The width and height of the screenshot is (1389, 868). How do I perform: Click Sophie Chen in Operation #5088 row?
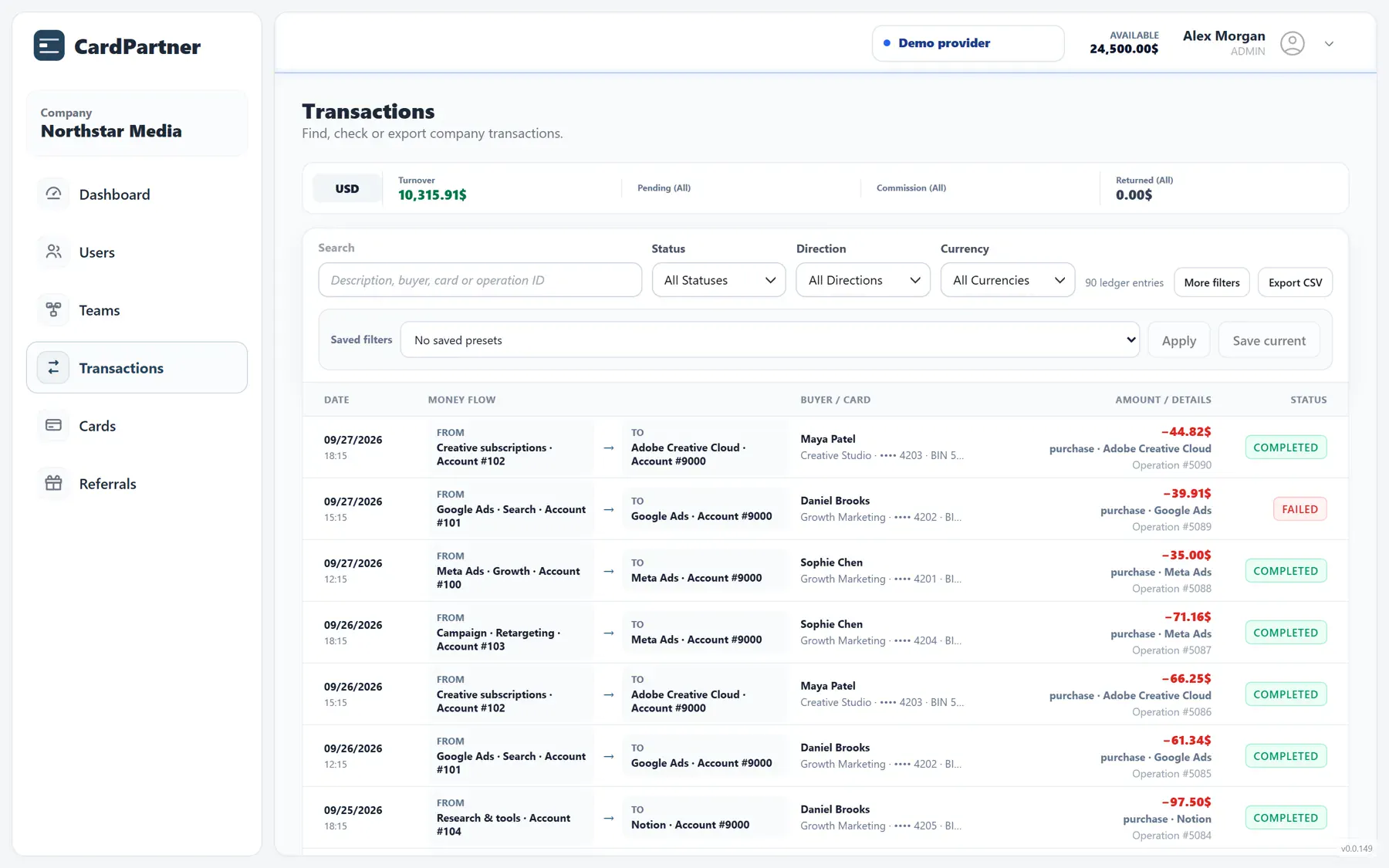tap(831, 562)
